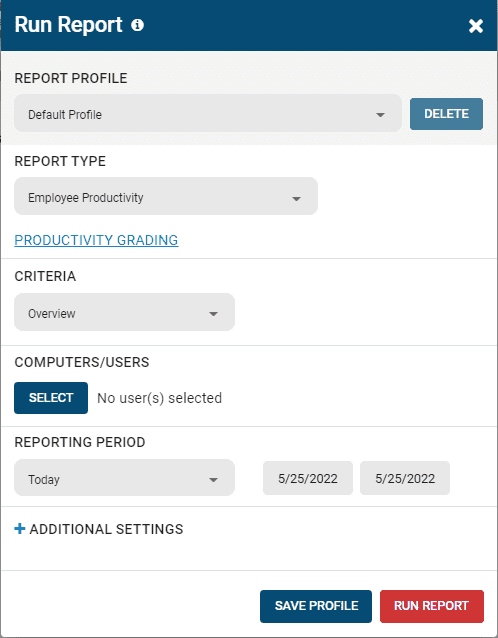Open the Today reporting period dropdown

coord(124,478)
